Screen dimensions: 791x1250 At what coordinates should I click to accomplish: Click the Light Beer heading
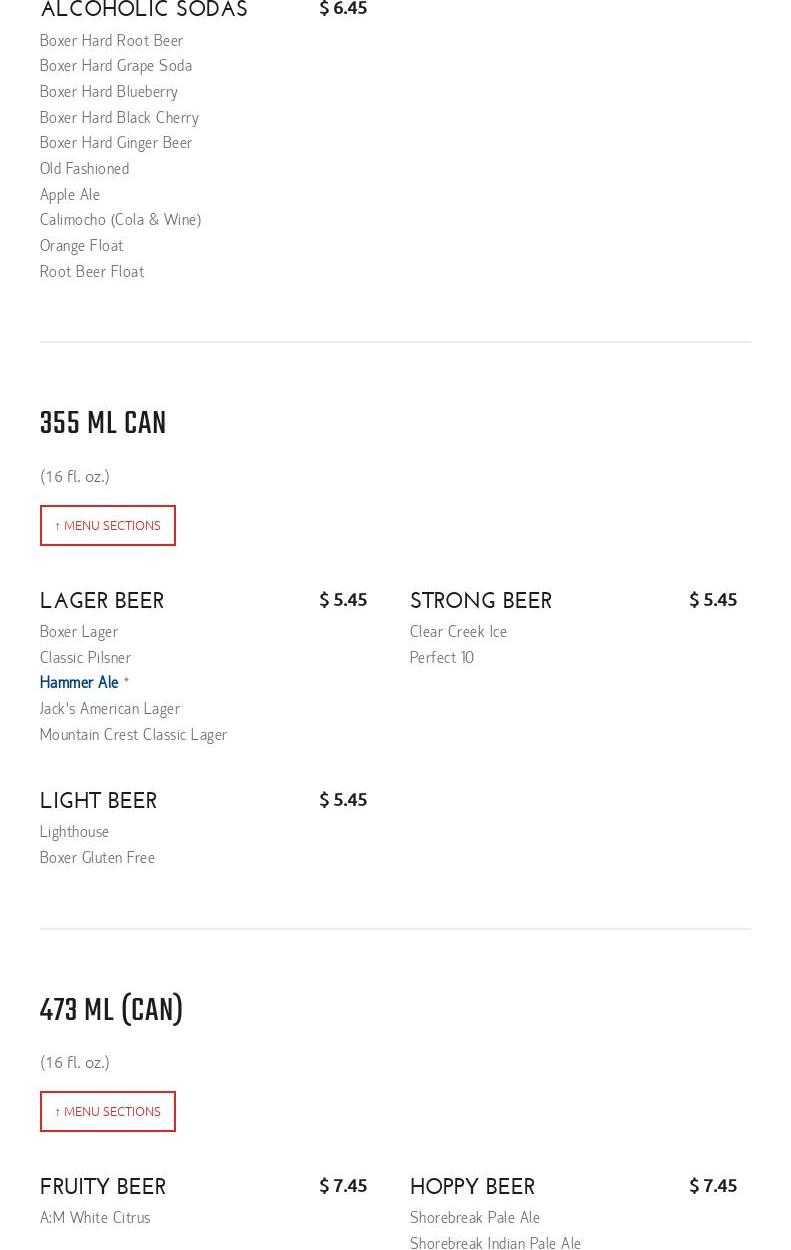pyautogui.click(x=98, y=801)
